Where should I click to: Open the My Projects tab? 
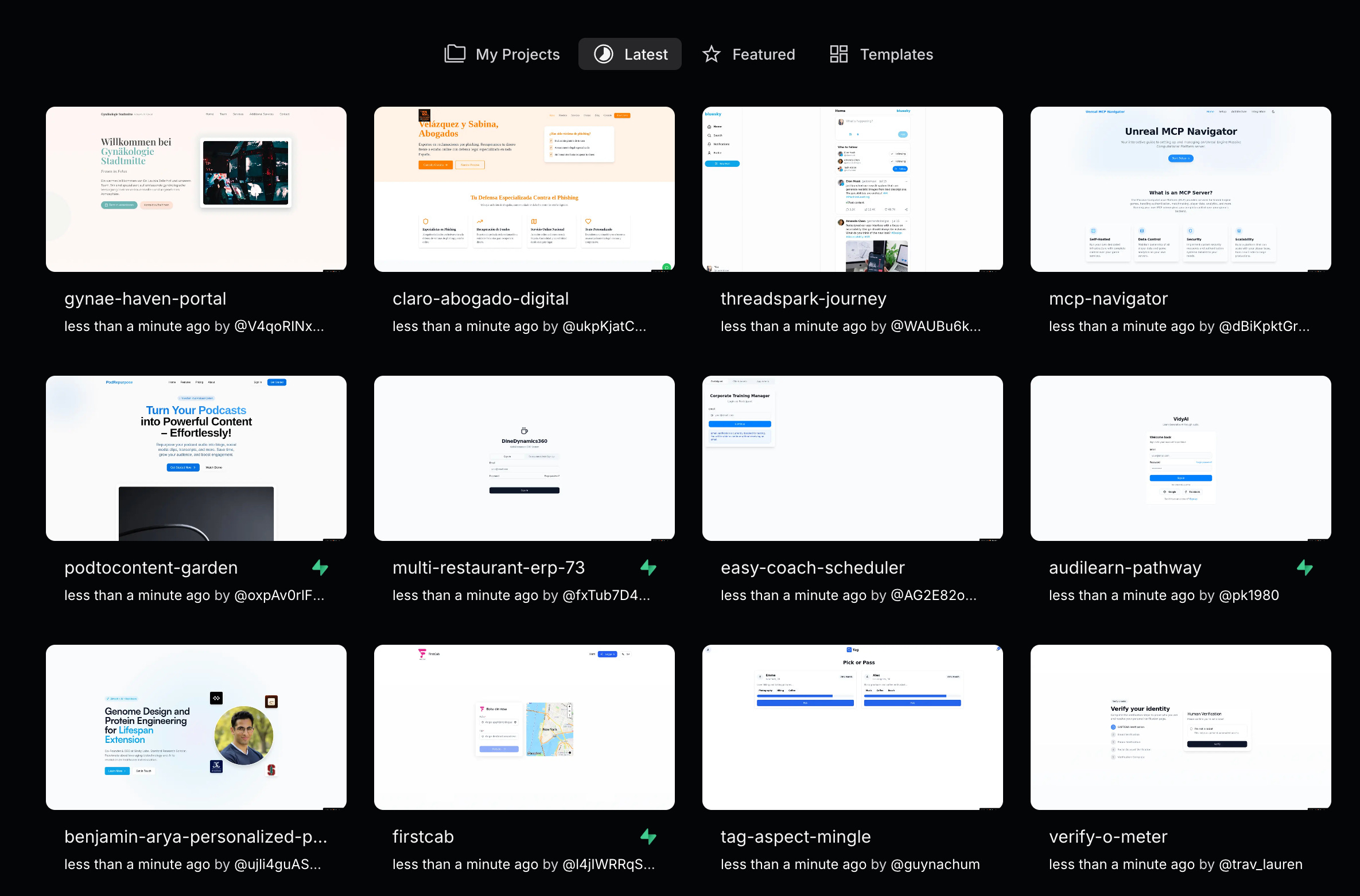click(502, 54)
